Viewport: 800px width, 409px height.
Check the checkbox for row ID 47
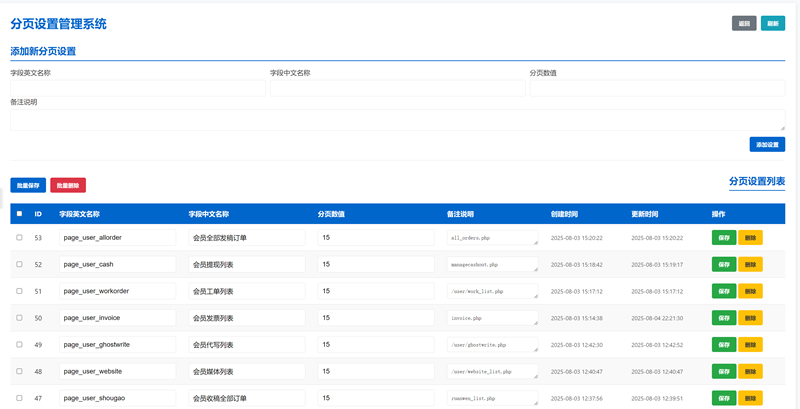coord(19,398)
